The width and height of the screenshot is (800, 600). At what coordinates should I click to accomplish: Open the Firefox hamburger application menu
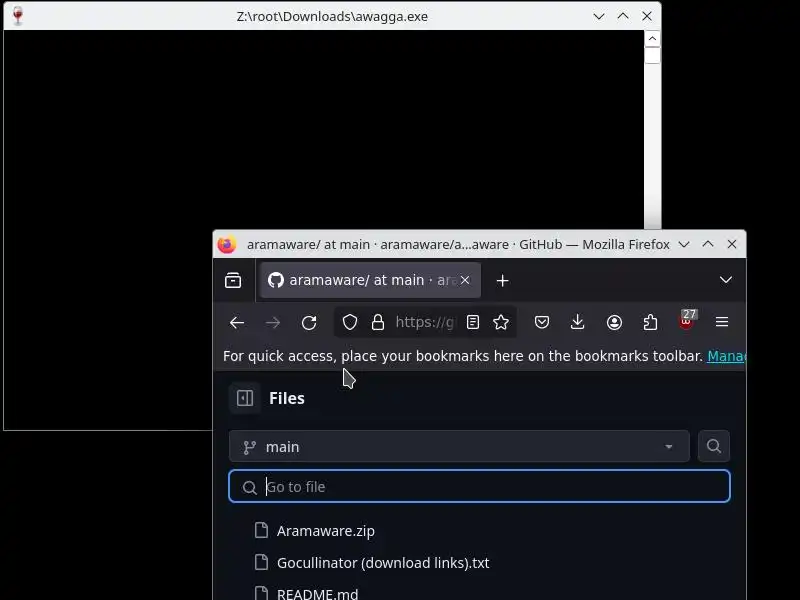(722, 322)
